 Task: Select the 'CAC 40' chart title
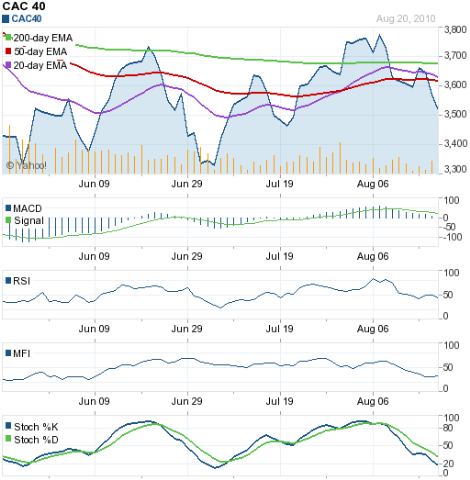point(24,6)
